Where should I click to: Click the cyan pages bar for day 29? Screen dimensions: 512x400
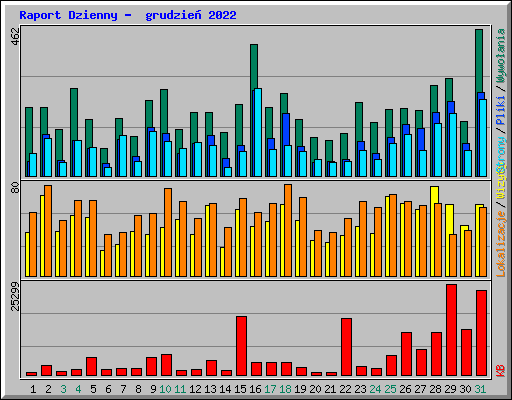pyautogui.click(x=453, y=145)
